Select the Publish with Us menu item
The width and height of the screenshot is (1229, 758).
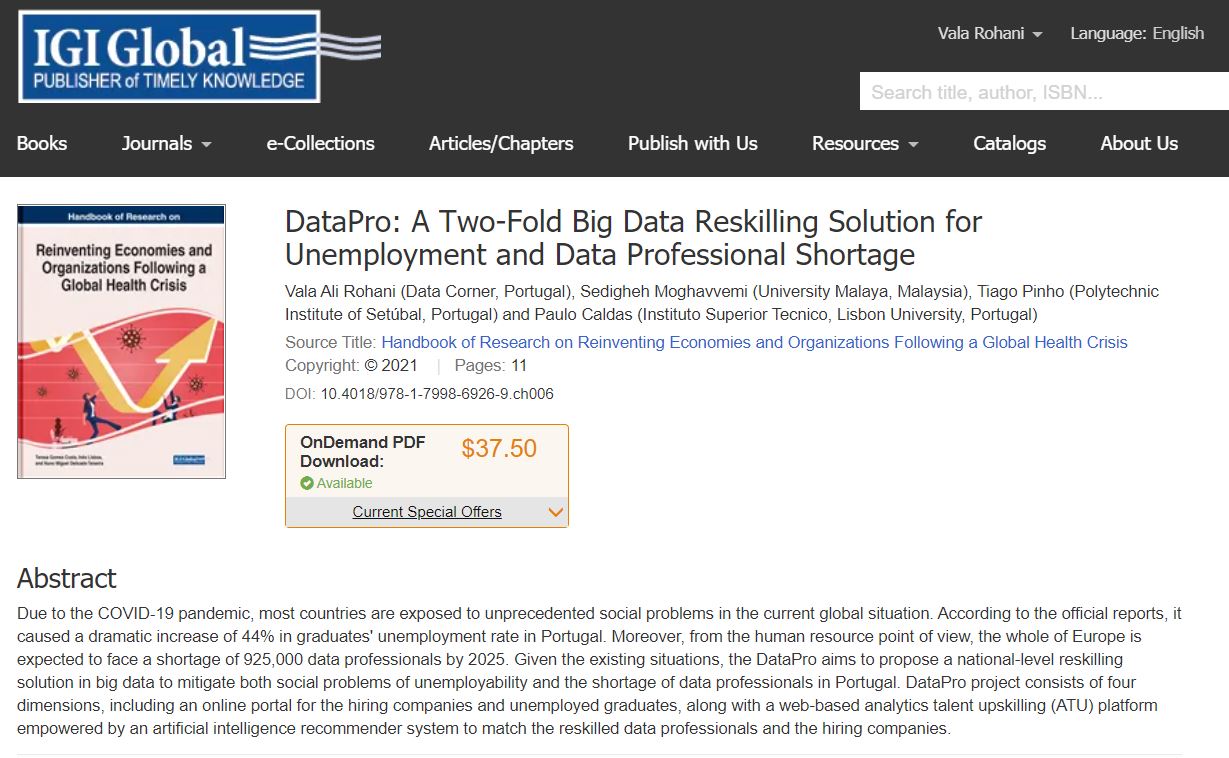(x=692, y=143)
